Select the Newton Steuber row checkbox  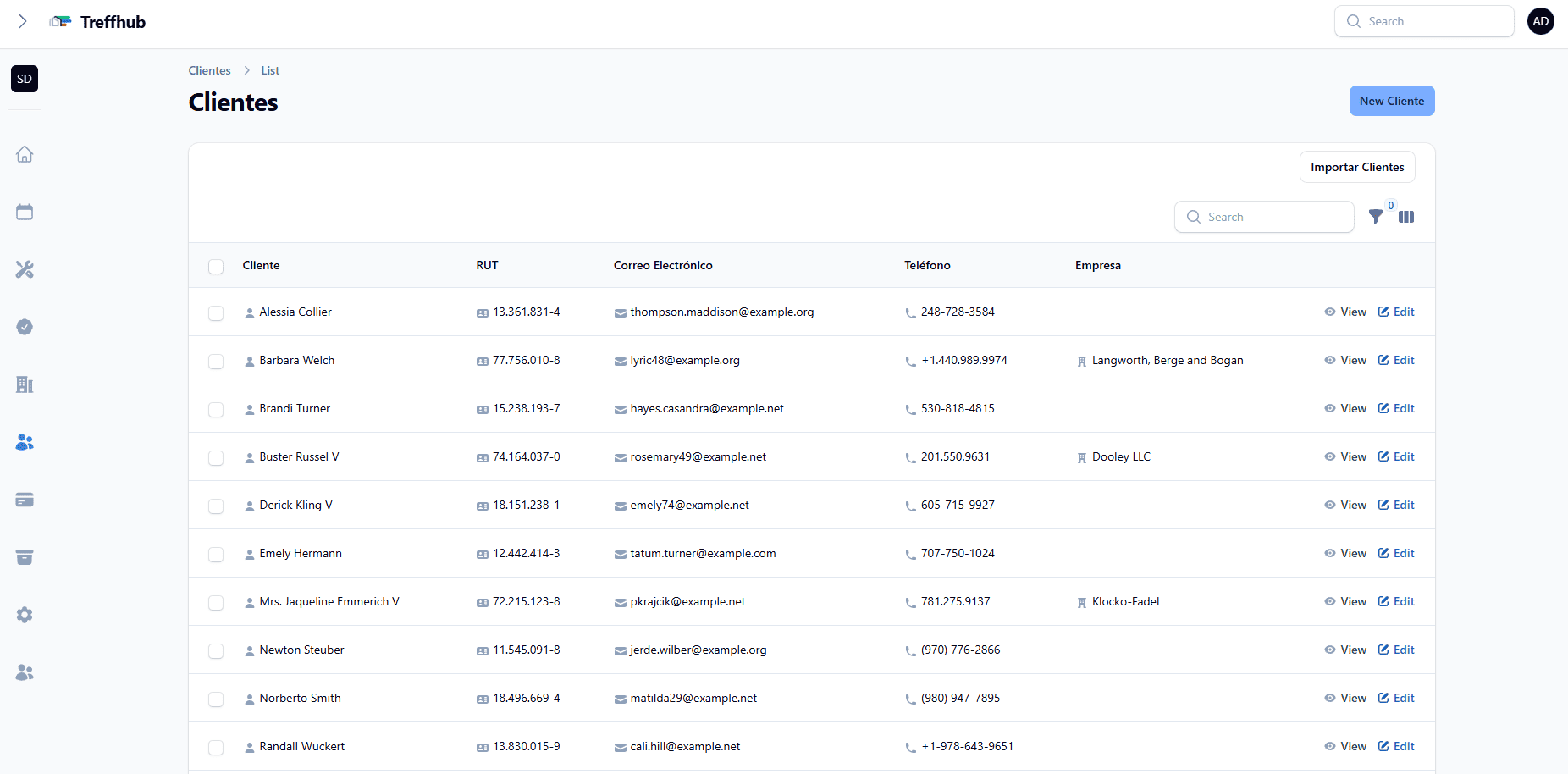[216, 651]
